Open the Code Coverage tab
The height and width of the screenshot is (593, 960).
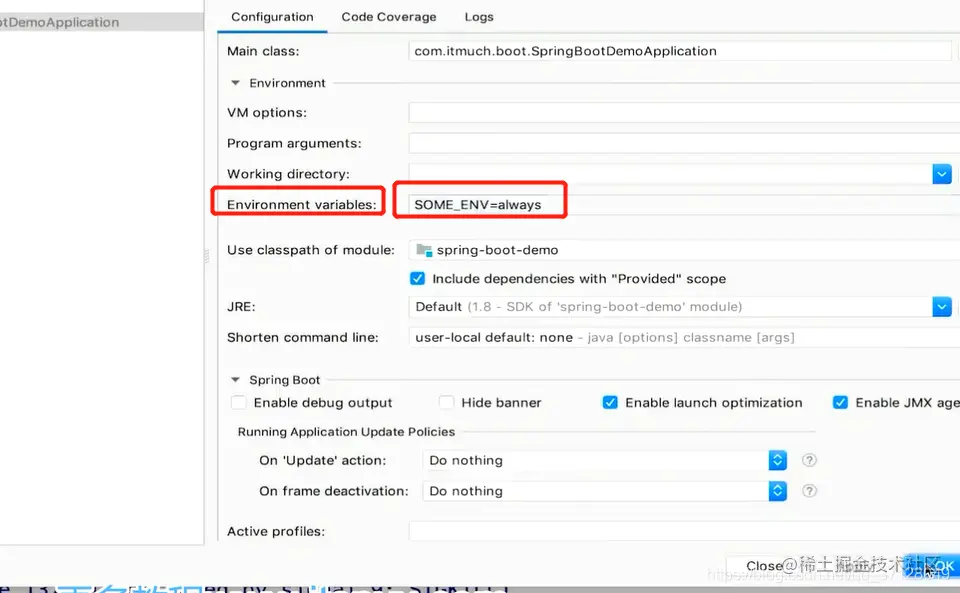coord(389,17)
